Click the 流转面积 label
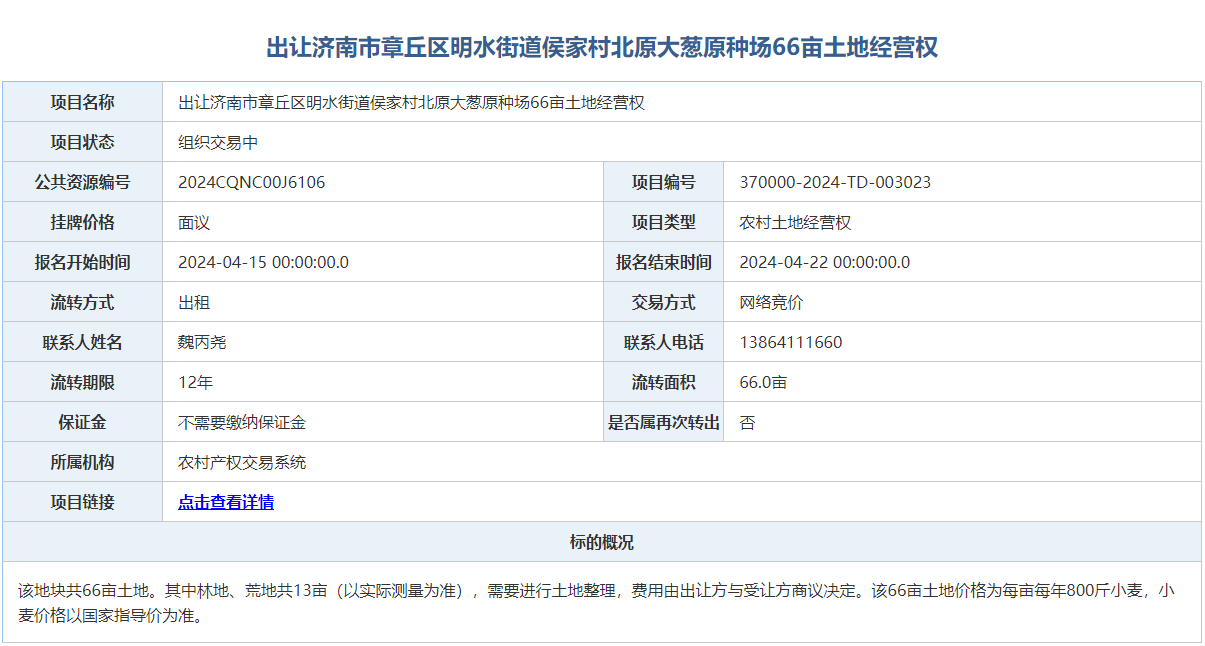1205x646 pixels. [x=664, y=382]
